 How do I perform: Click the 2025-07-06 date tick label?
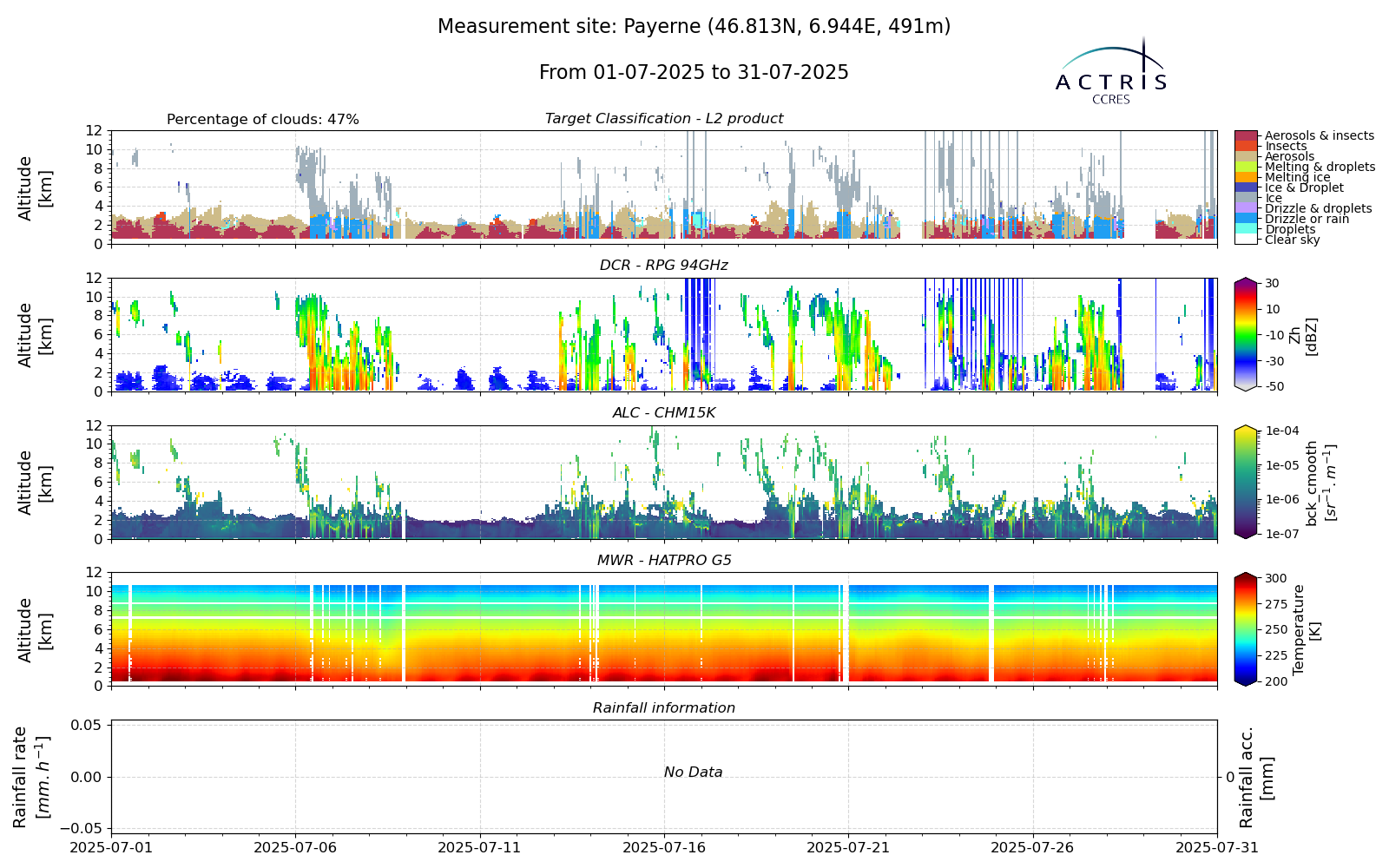(295, 847)
